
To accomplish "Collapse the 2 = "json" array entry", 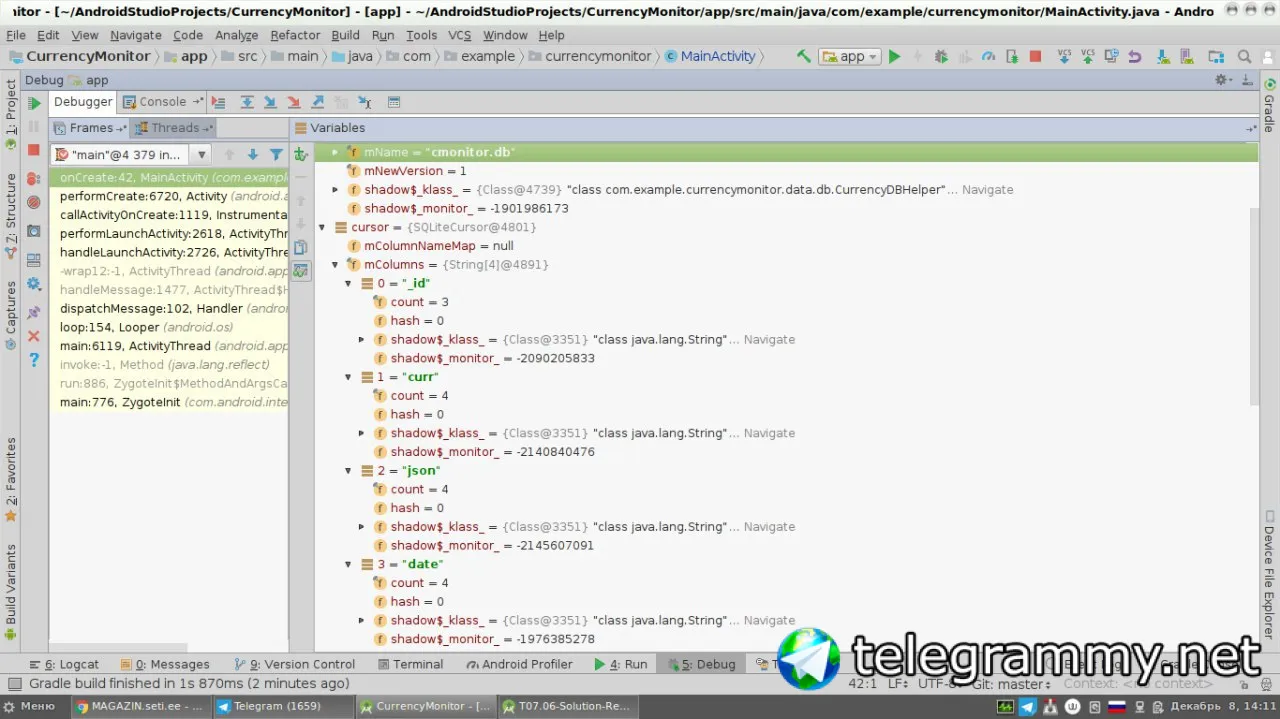I will pyautogui.click(x=349, y=471).
